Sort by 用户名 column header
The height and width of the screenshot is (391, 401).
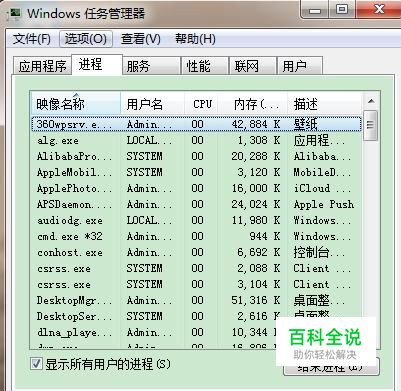(x=152, y=104)
